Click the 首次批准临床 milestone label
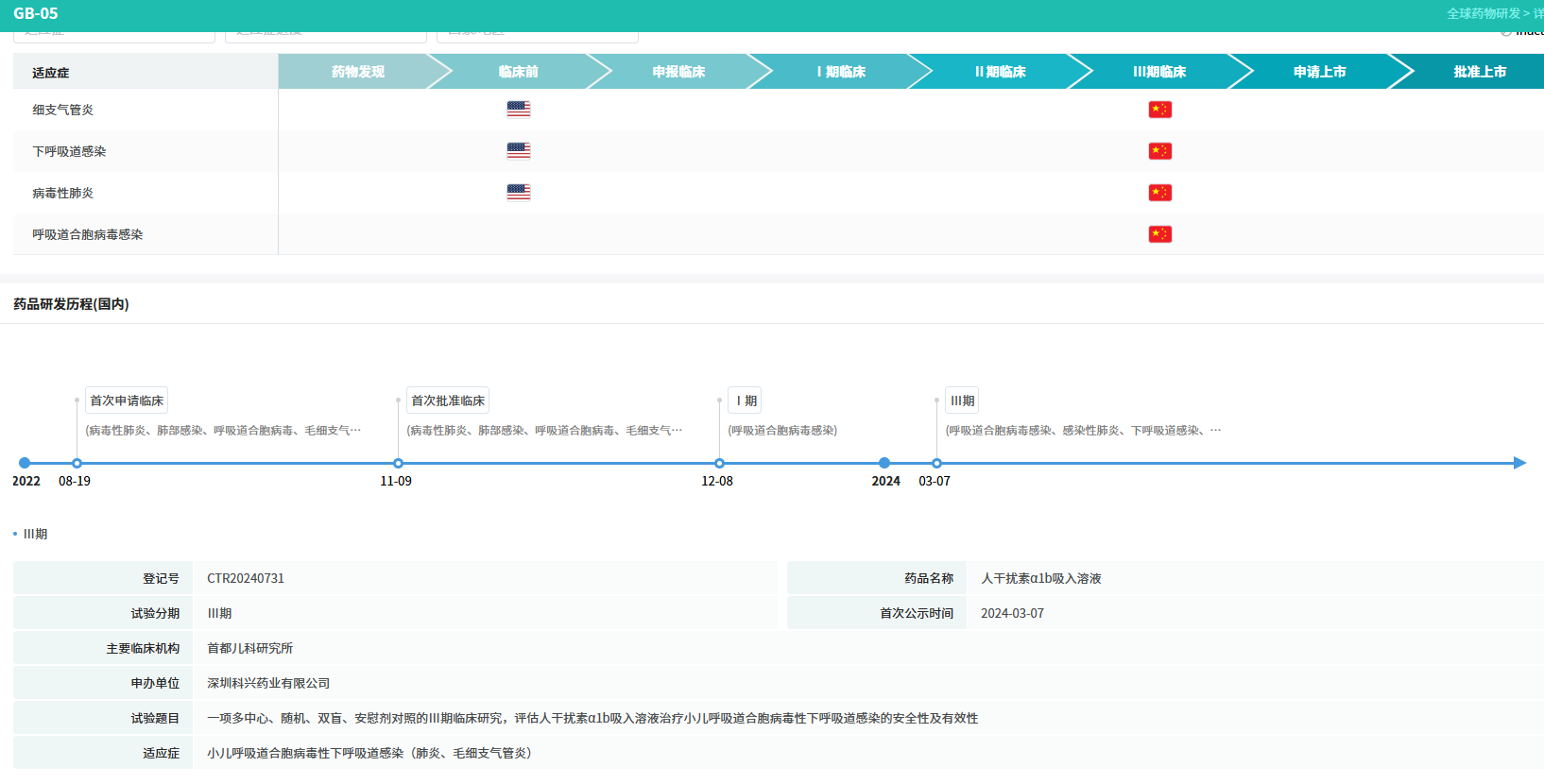The width and height of the screenshot is (1544, 784). 448,401
